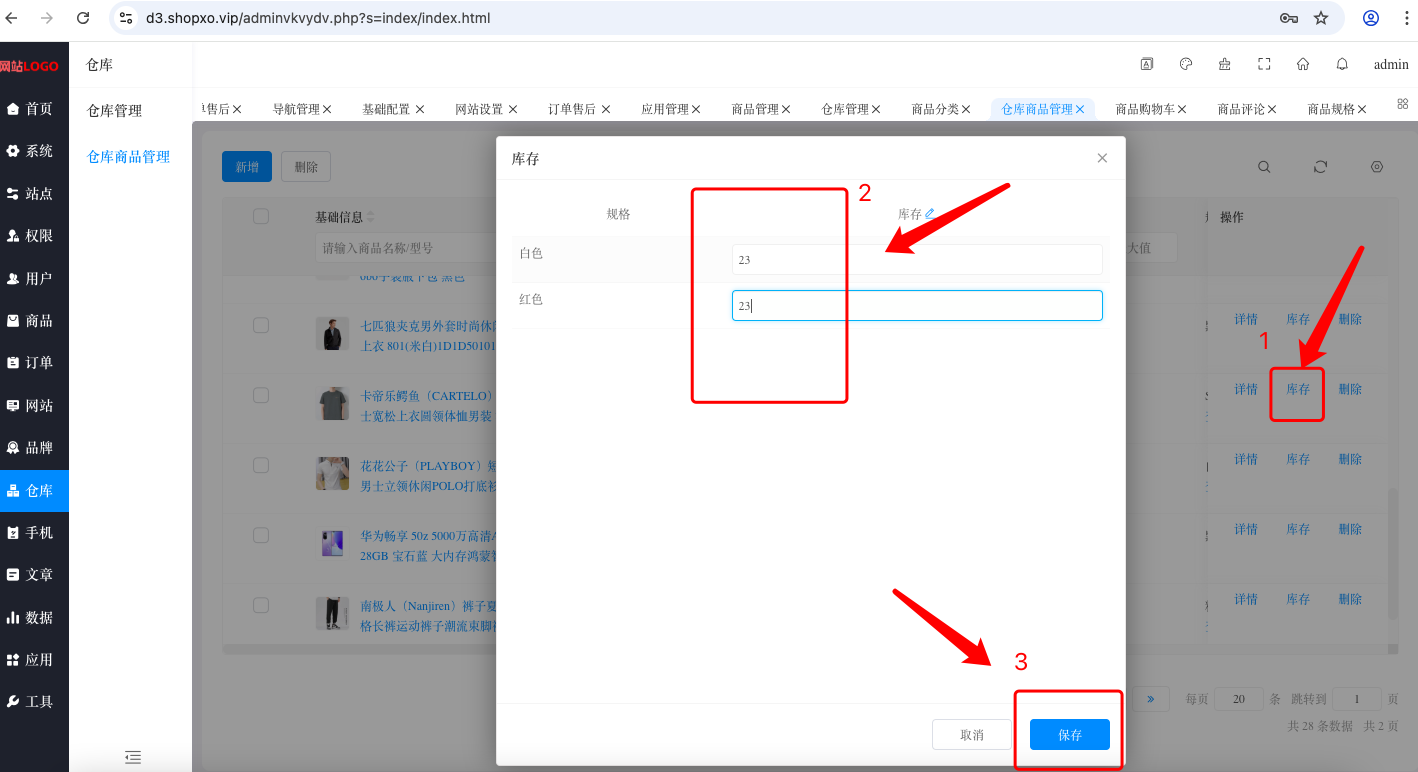Click the refresh icon above table
The height and width of the screenshot is (772, 1418).
[1320, 167]
